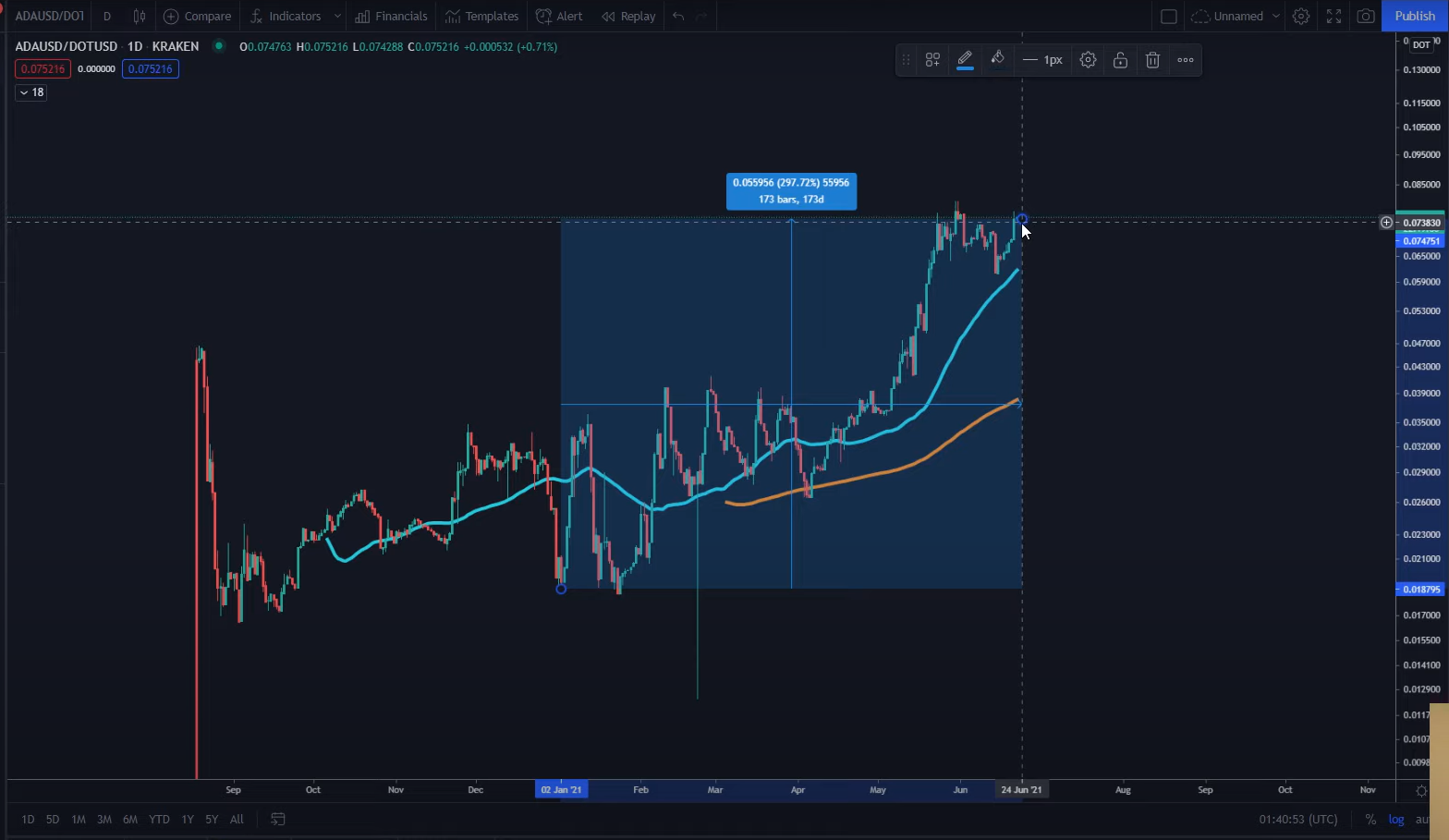
Task: Click the ADAUSD/DOTUSD 1D KRAKEN legend title
Action: click(x=107, y=46)
